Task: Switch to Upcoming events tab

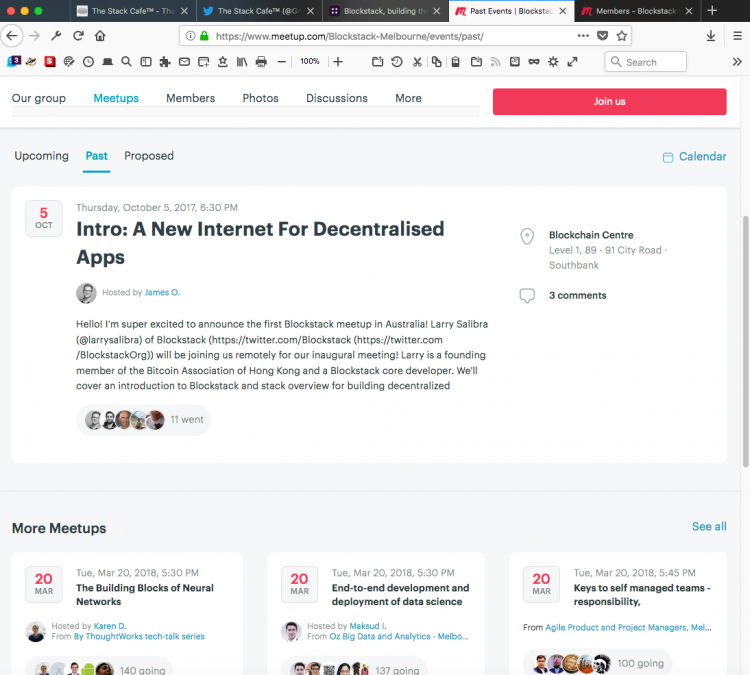Action: point(42,156)
